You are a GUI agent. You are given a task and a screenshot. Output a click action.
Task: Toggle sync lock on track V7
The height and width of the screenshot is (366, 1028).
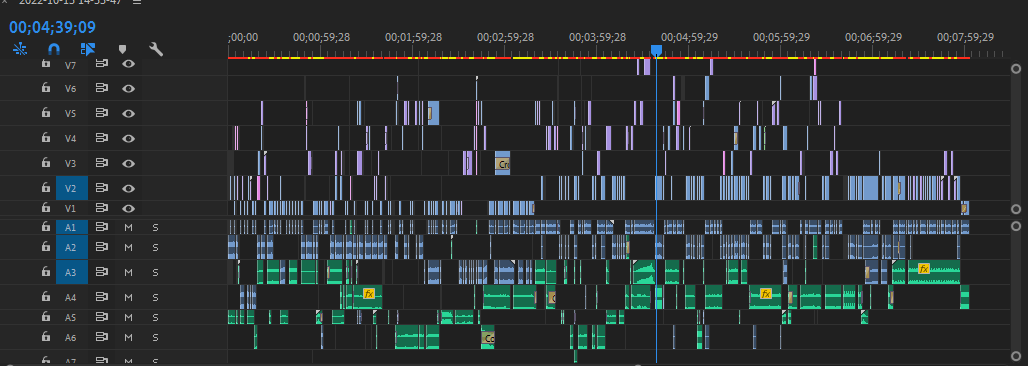pos(102,64)
